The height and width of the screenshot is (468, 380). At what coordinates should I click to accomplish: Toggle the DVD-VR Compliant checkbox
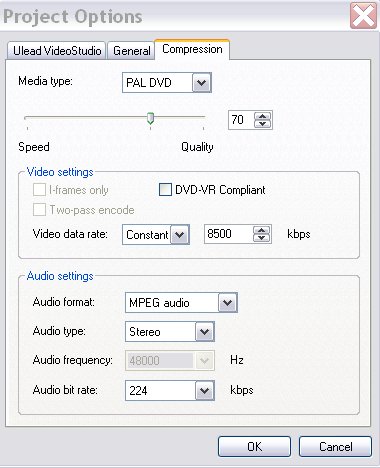165,190
